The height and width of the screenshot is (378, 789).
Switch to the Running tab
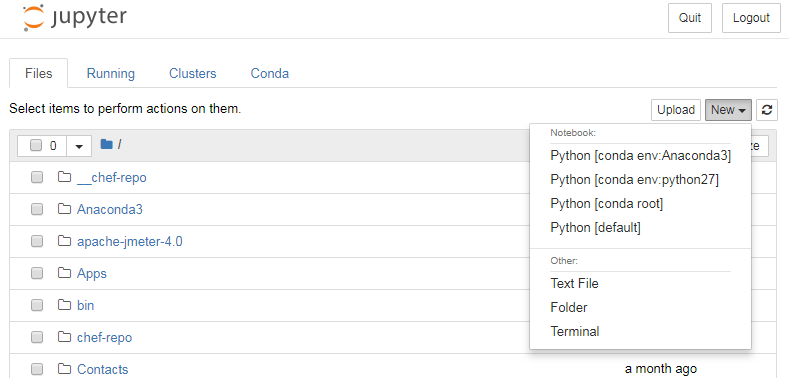point(111,73)
